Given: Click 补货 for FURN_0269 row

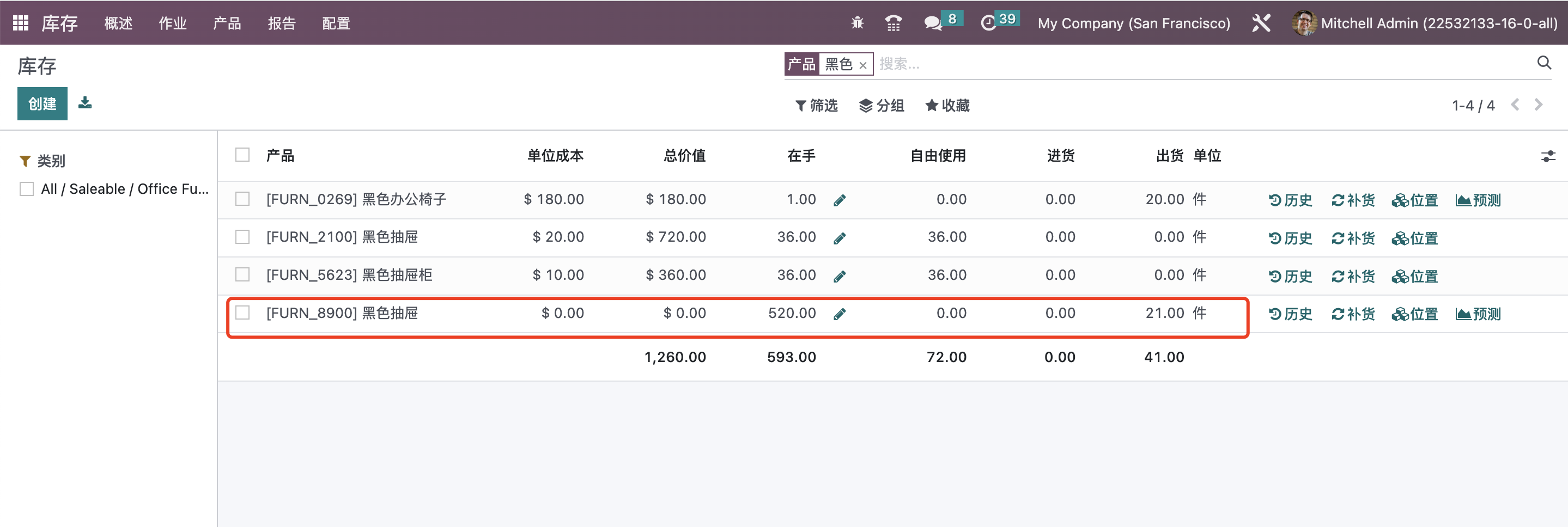Looking at the screenshot, I should [1353, 200].
